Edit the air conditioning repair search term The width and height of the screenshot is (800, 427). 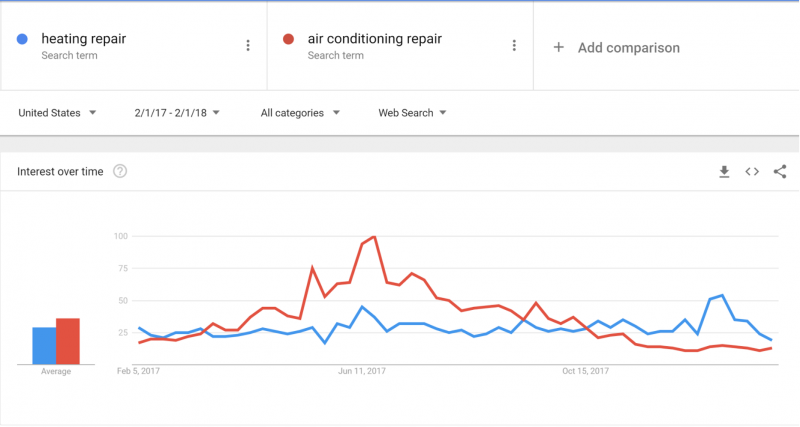click(374, 39)
